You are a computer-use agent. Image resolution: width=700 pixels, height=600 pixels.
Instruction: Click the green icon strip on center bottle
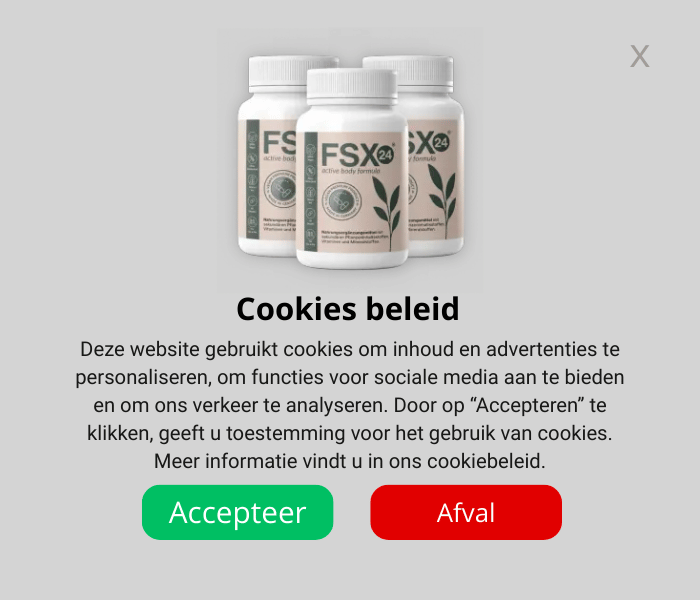coord(310,191)
